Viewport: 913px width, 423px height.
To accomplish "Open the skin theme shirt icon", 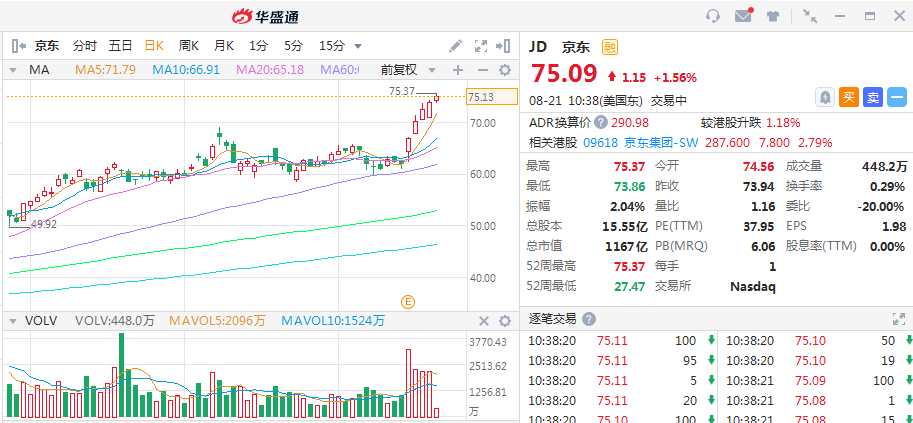I will pos(773,16).
